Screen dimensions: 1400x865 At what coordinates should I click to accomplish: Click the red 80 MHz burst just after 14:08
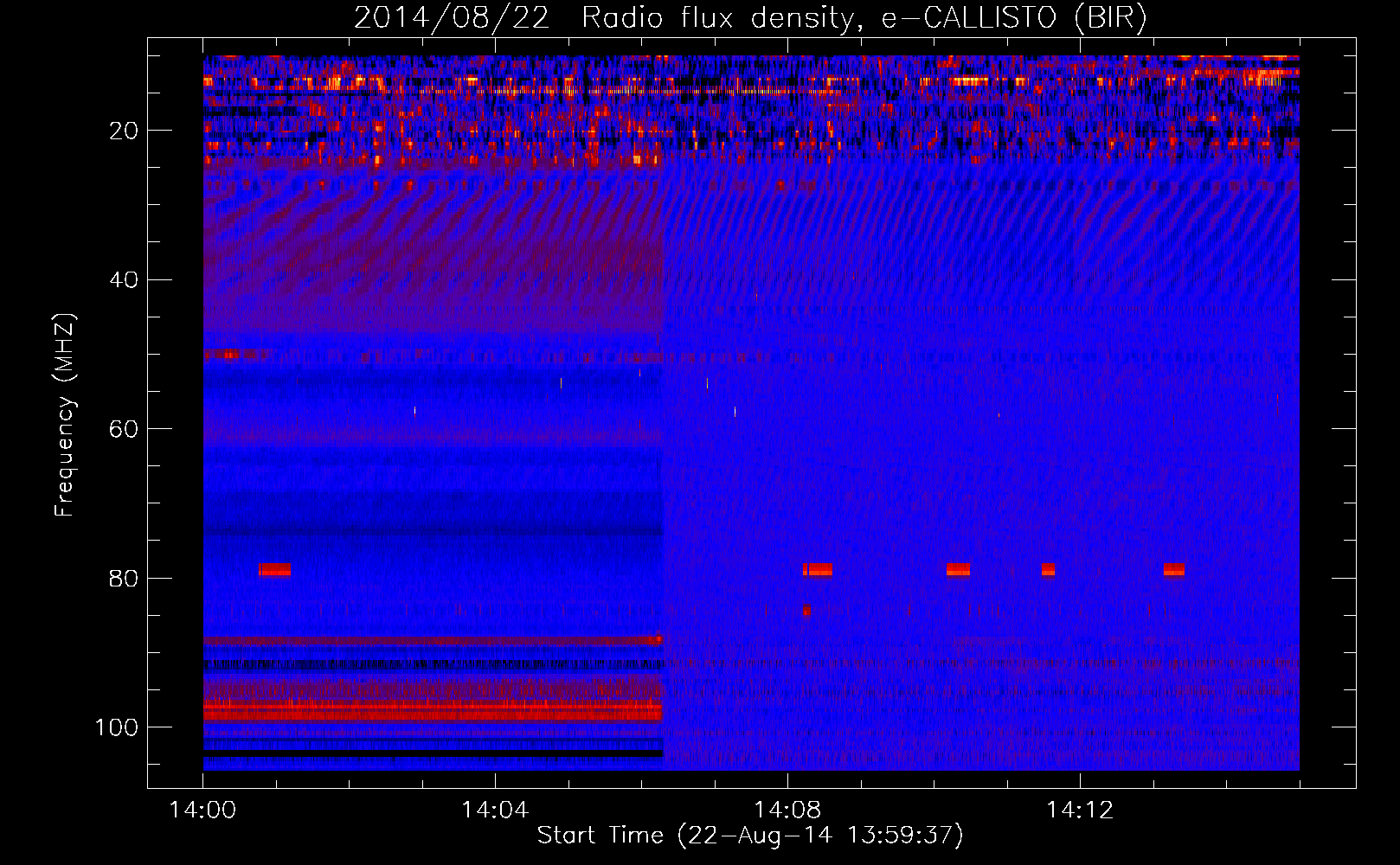818,569
